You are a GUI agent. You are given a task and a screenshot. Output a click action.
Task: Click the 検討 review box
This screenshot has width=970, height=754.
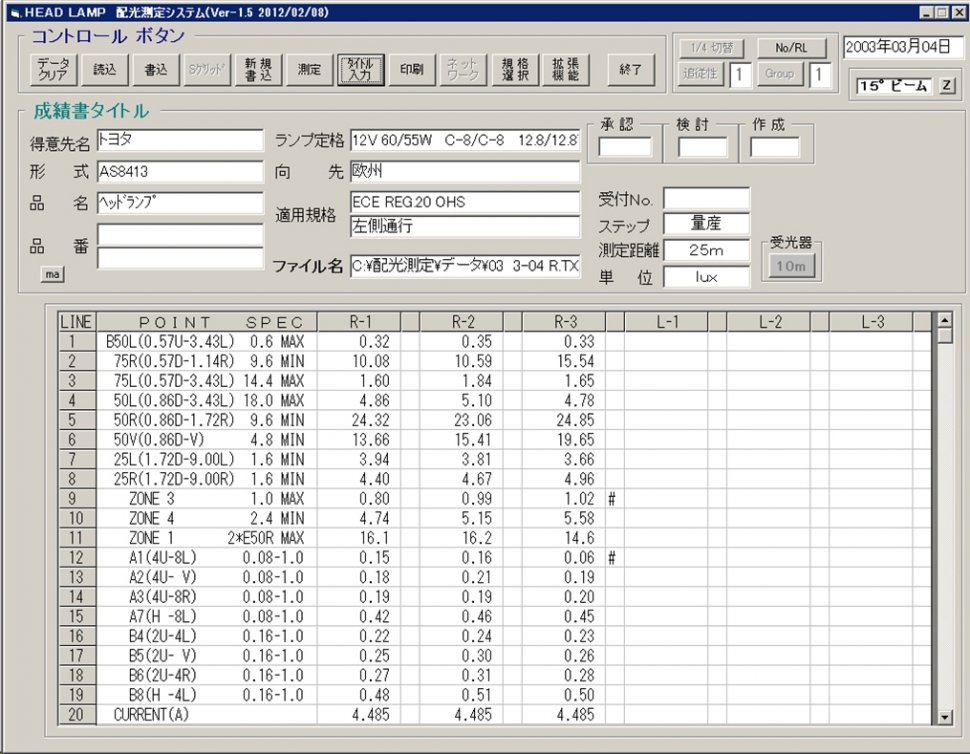tap(702, 147)
